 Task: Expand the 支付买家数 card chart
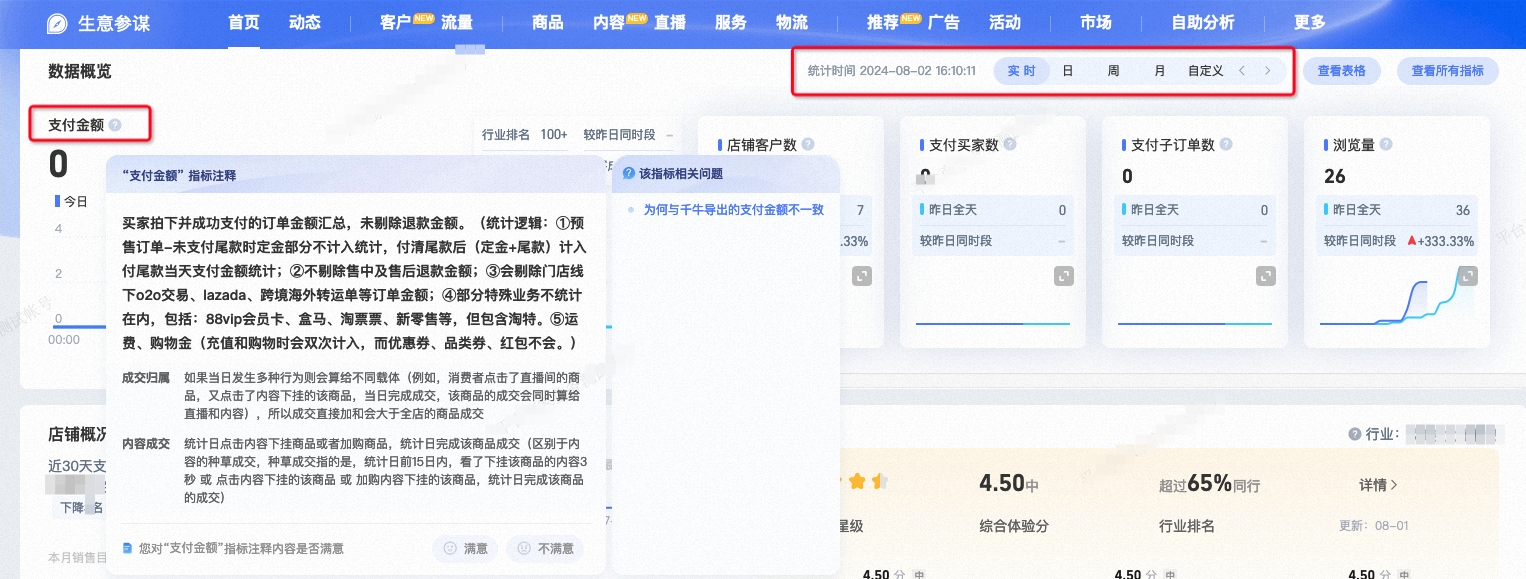coord(1064,276)
